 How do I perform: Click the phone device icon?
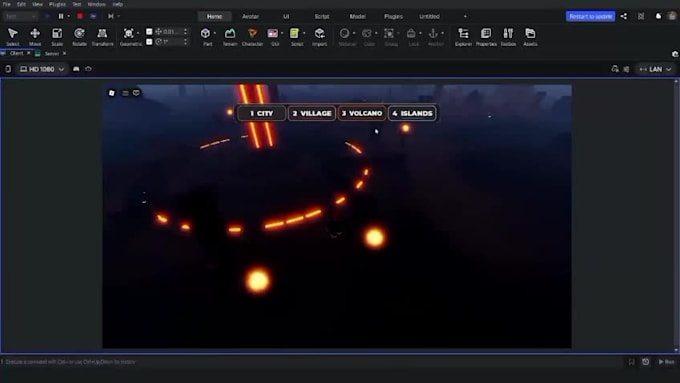point(8,69)
